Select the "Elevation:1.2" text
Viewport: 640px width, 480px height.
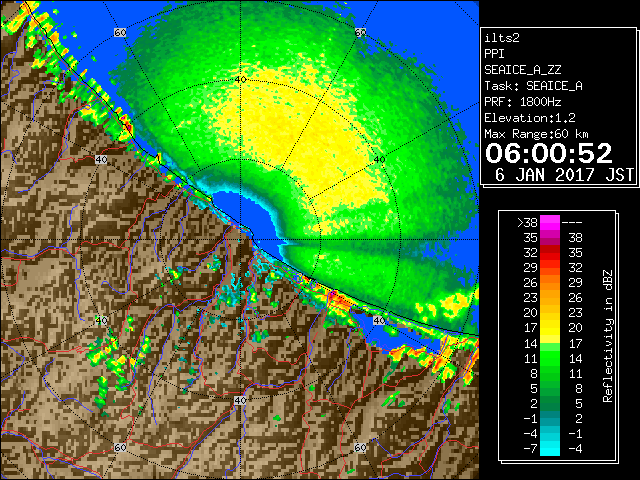pyautogui.click(x=530, y=118)
